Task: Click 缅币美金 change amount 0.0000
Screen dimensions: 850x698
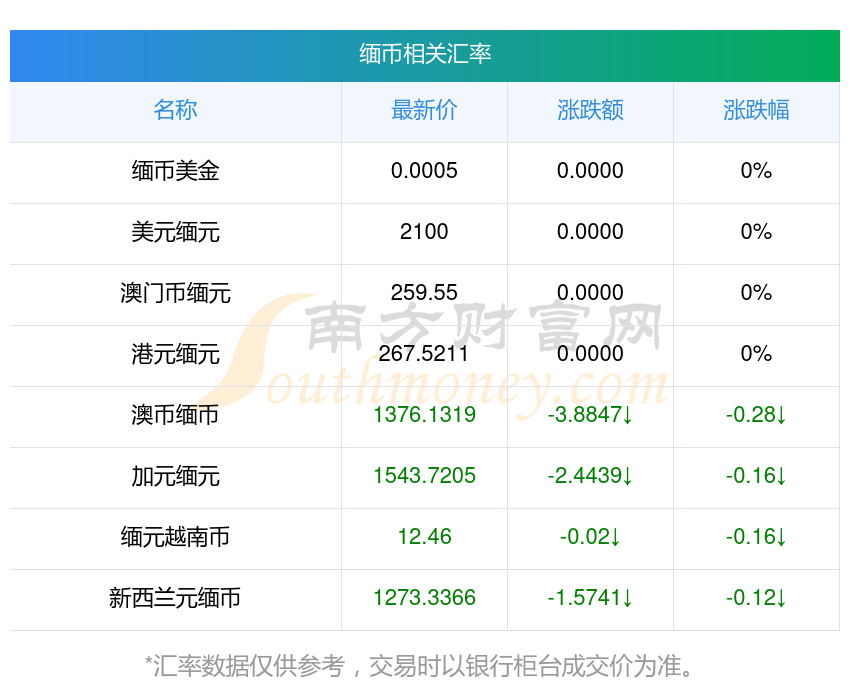Action: click(590, 171)
